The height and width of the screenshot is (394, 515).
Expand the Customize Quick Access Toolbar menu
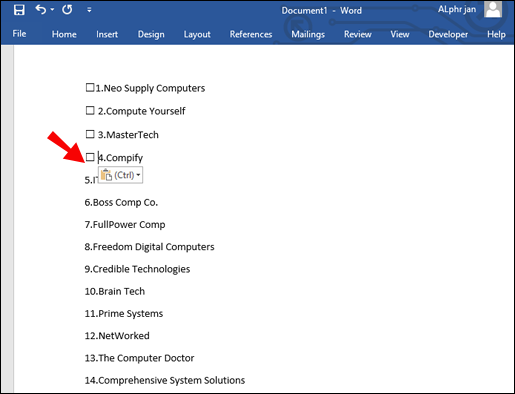(x=89, y=10)
